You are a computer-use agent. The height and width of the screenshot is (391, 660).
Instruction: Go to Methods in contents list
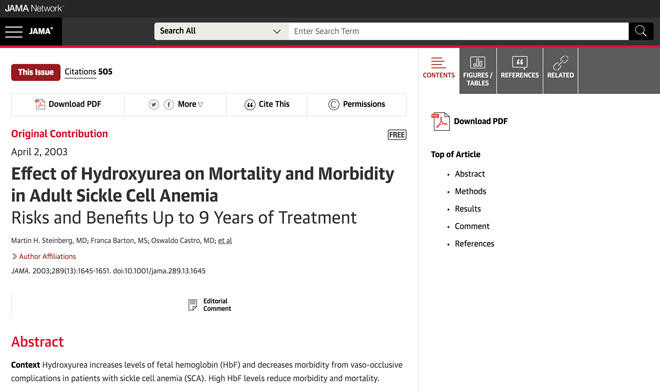coord(470,192)
